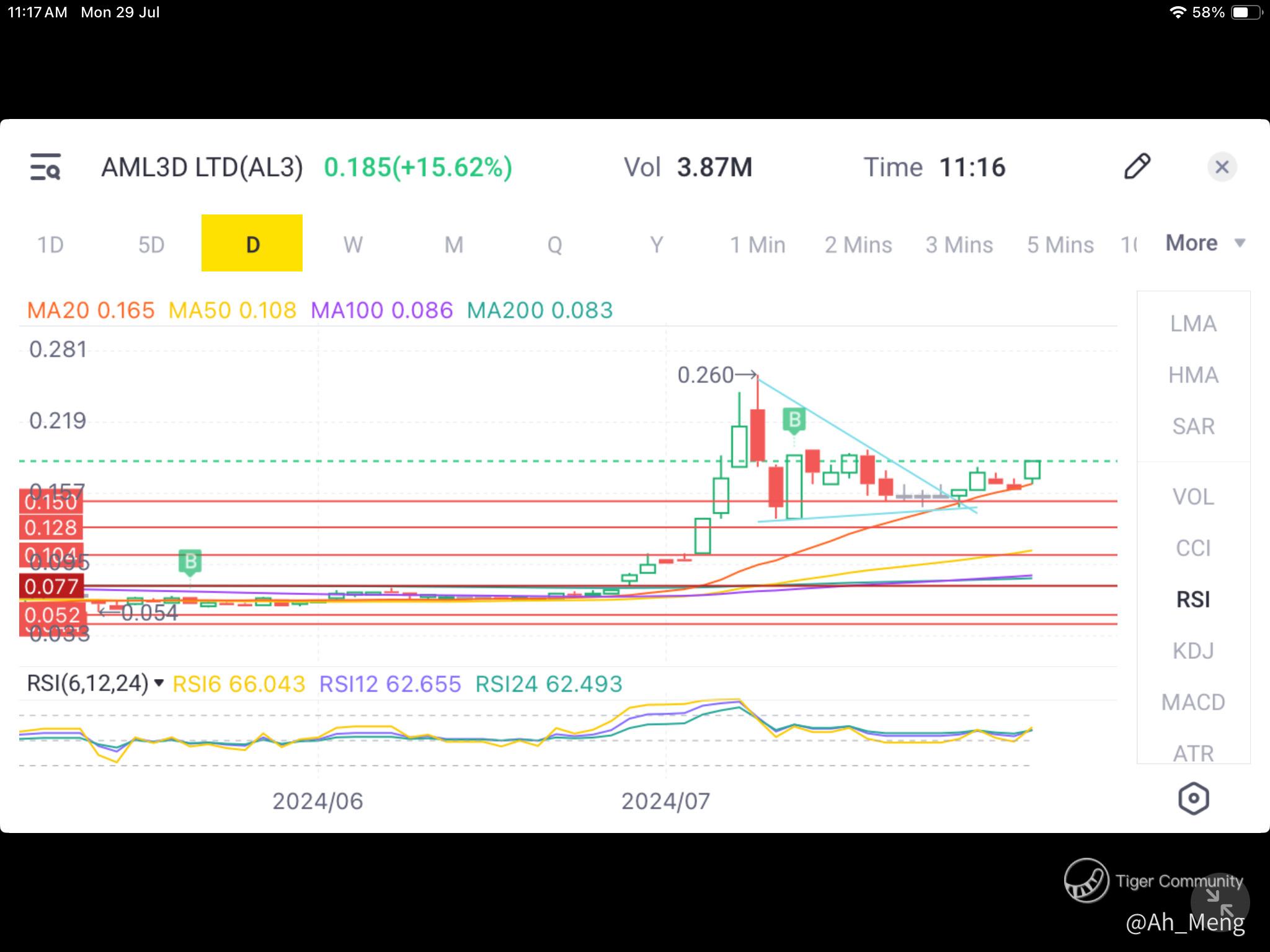
Task: Switch to the W weekly tab
Action: (x=353, y=244)
